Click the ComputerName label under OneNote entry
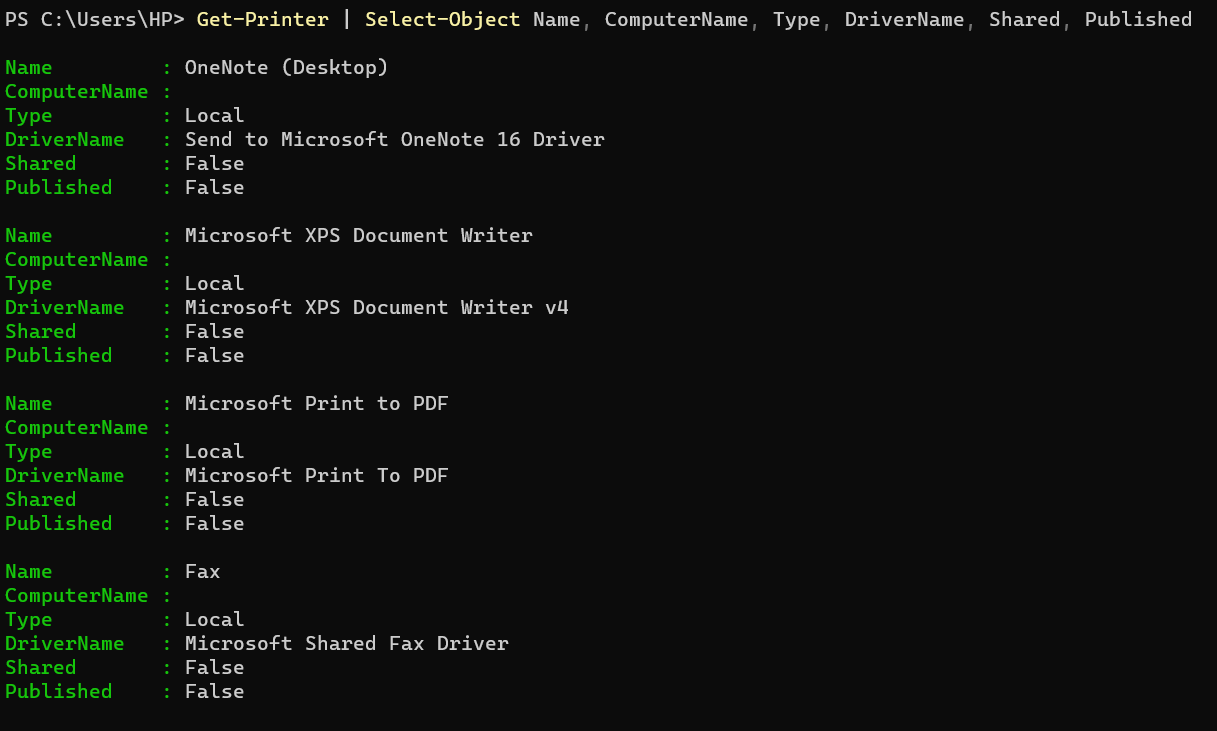The image size is (1217, 731). click(76, 92)
